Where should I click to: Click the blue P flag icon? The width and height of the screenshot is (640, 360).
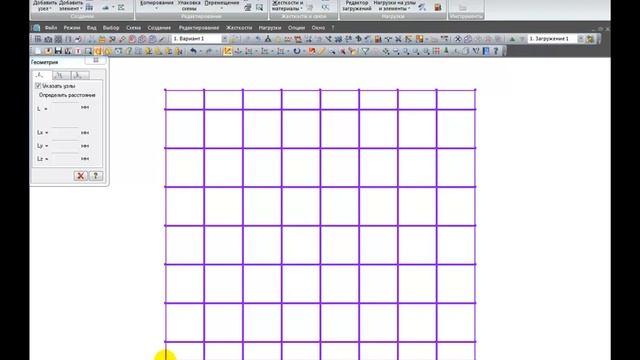click(486, 51)
